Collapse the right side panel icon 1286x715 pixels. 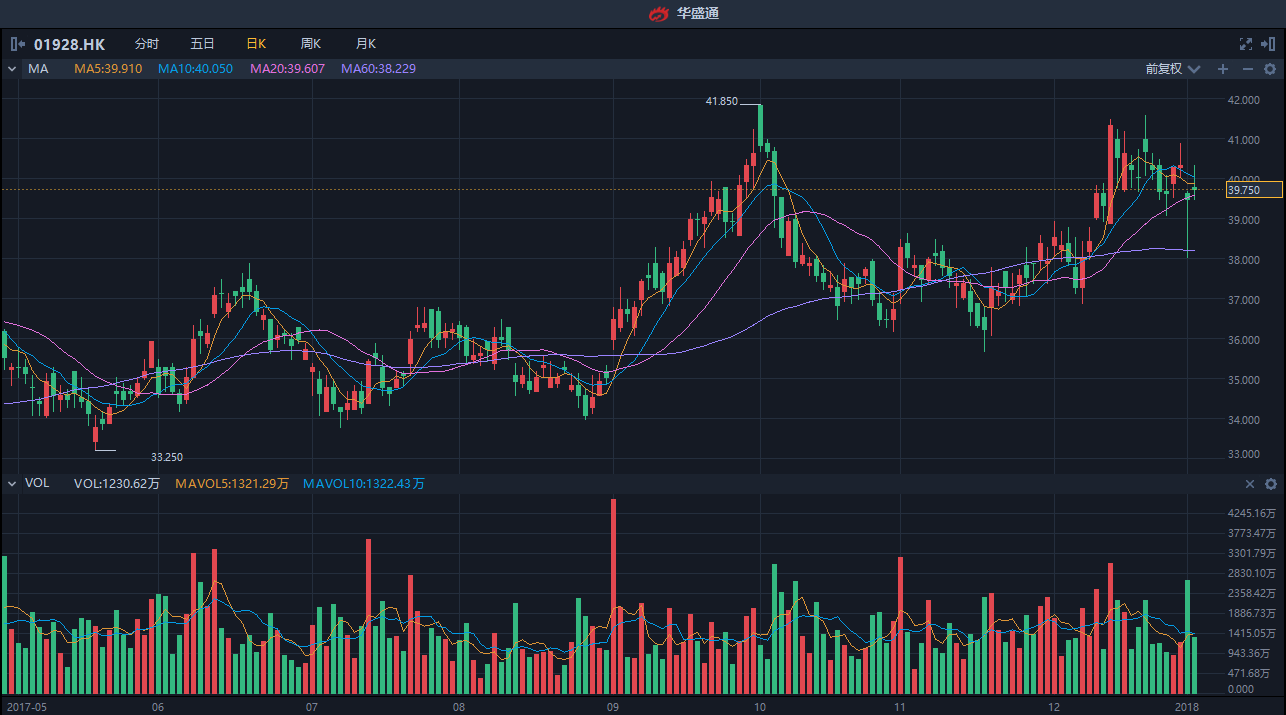(1269, 44)
